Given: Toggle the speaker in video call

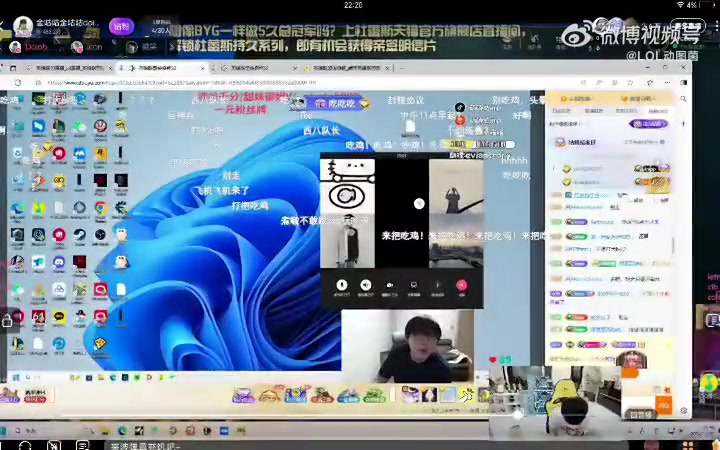Looking at the screenshot, I should point(365,284).
